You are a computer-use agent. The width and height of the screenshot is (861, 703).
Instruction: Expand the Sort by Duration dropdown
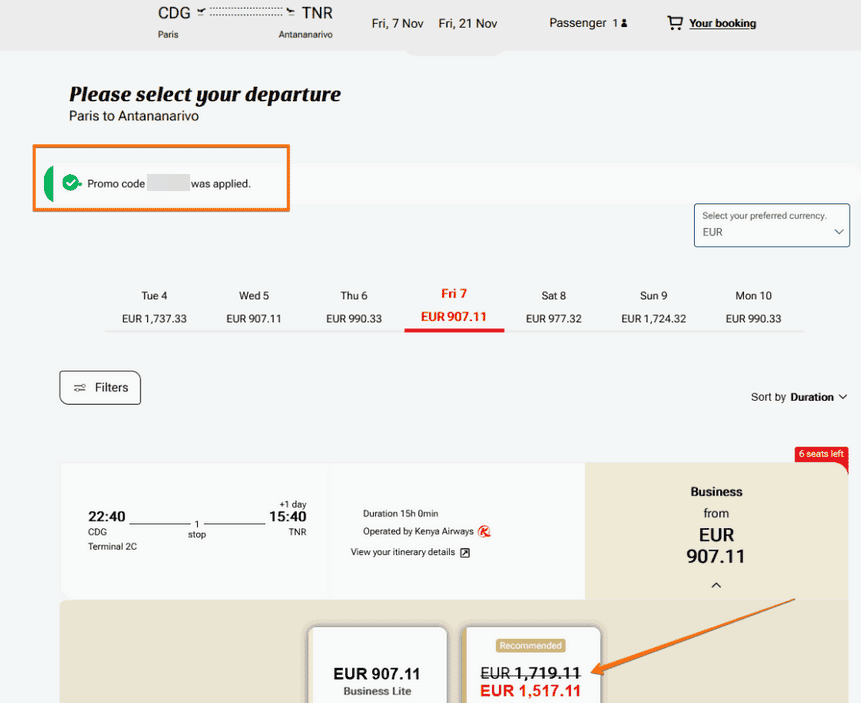point(799,397)
